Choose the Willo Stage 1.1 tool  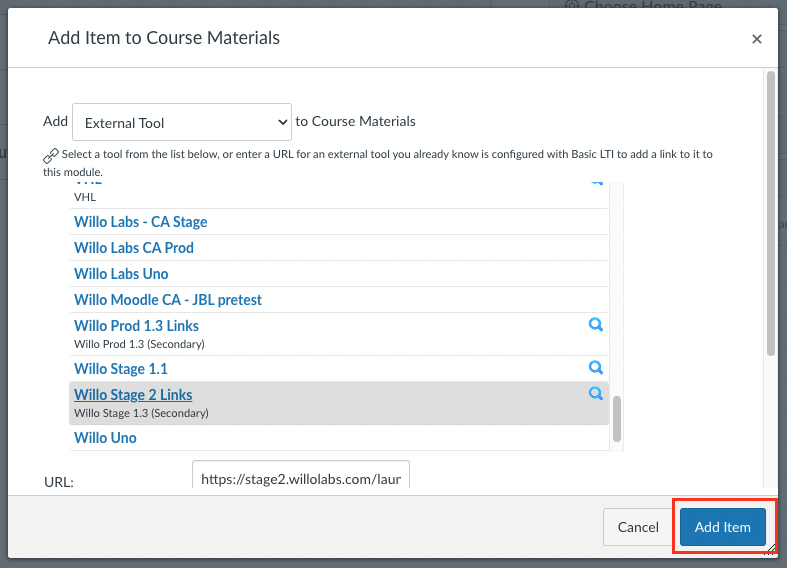point(120,369)
